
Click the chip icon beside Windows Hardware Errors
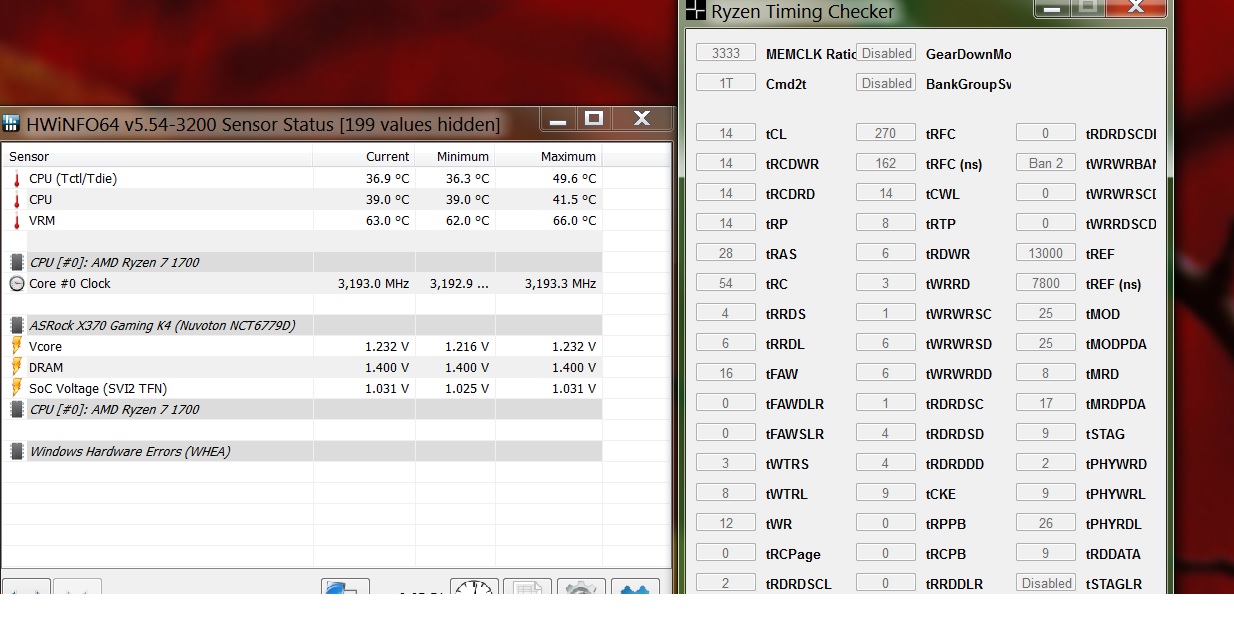click(17, 451)
